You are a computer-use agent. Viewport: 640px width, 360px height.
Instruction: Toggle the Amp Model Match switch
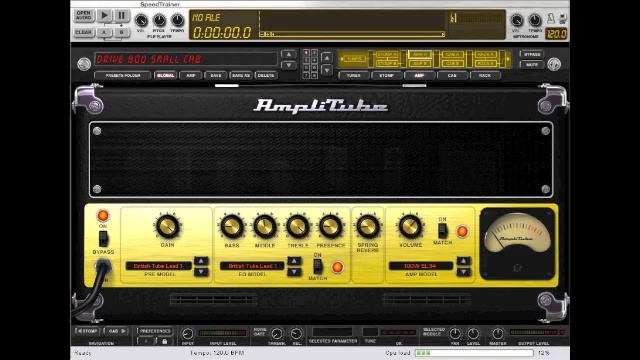pos(442,231)
